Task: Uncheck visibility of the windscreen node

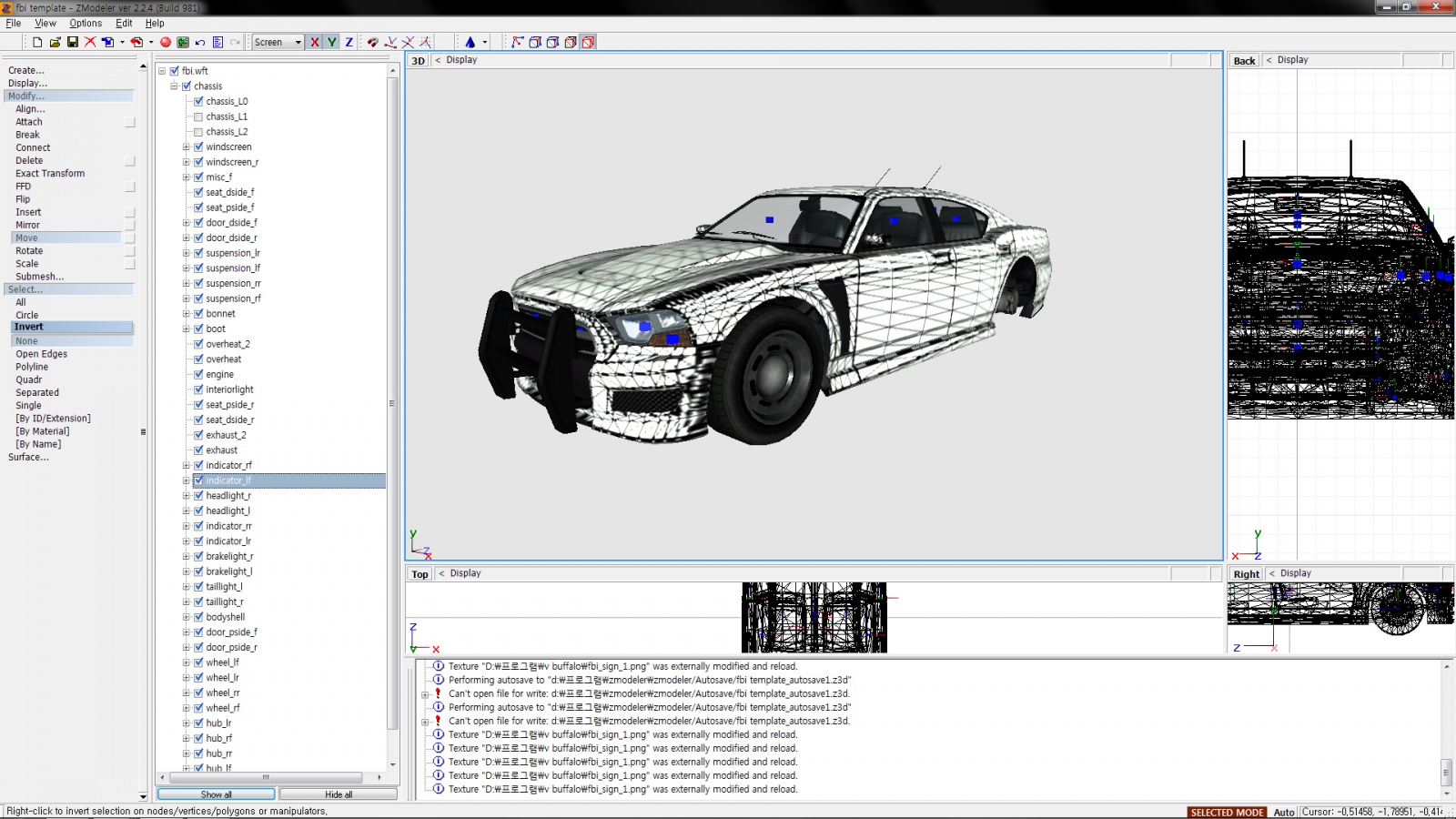Action: point(198,147)
